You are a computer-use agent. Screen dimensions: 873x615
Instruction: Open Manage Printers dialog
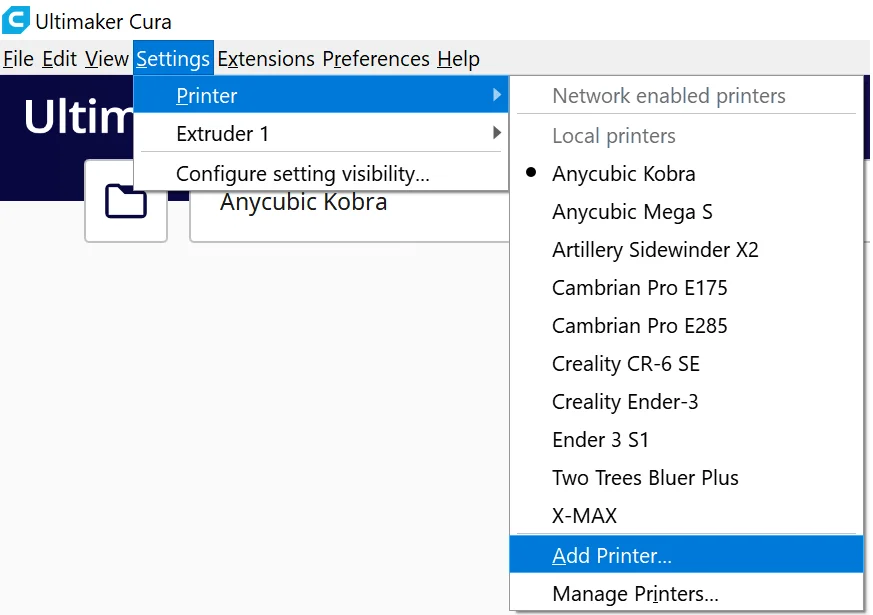click(634, 594)
